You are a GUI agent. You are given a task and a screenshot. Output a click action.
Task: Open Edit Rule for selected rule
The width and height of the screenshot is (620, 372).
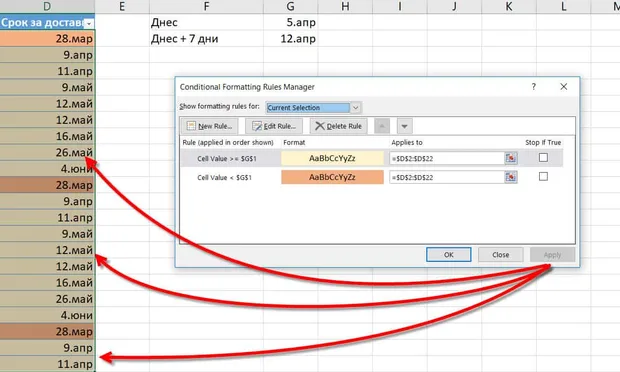click(274, 126)
